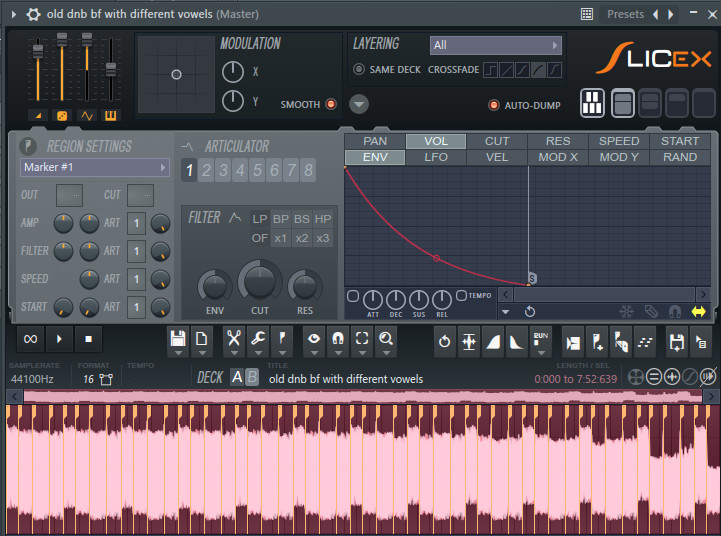Click the snap magnet icon below envelope
Viewport: 721px width, 536px height.
(675, 312)
